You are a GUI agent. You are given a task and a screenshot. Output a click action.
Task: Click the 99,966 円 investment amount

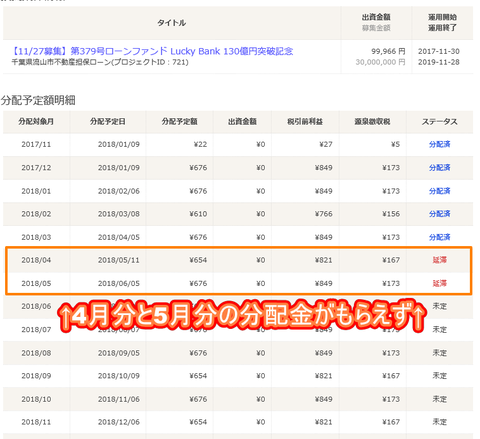[x=388, y=51]
